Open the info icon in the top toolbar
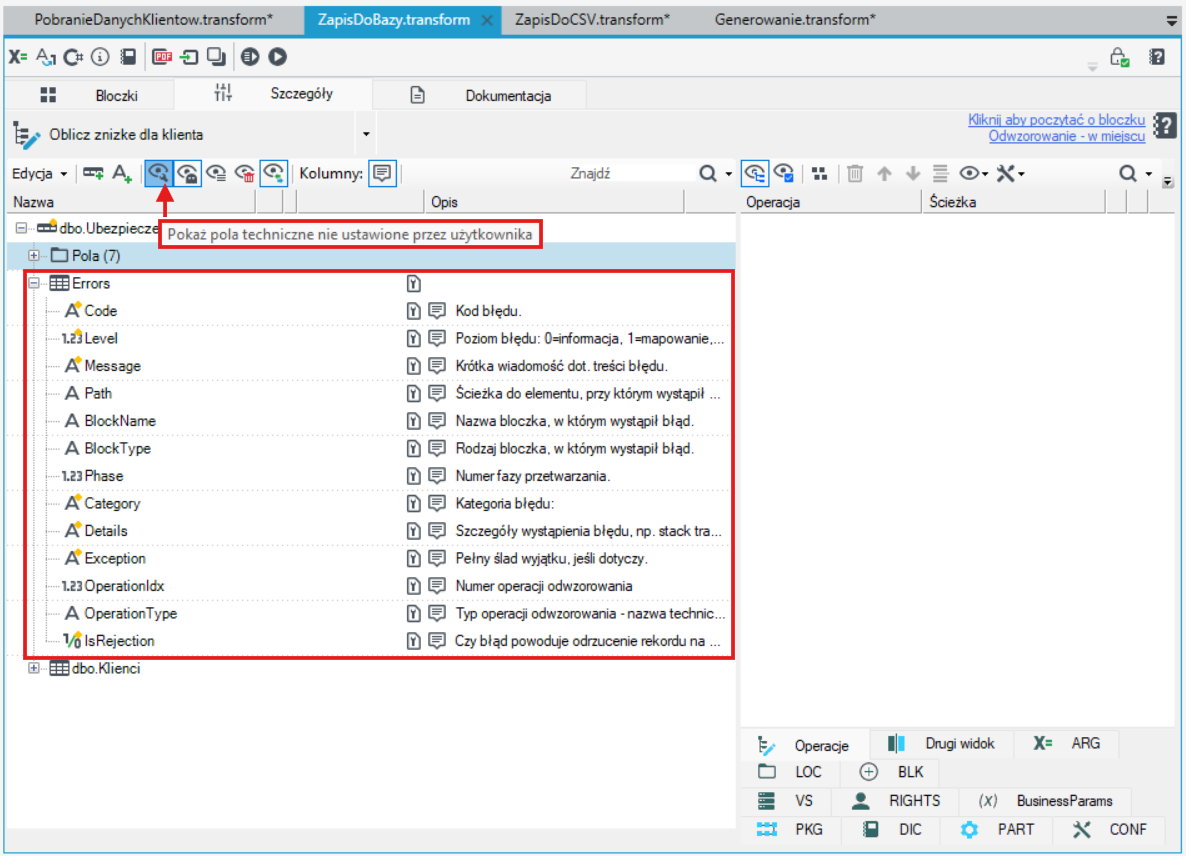 100,57
